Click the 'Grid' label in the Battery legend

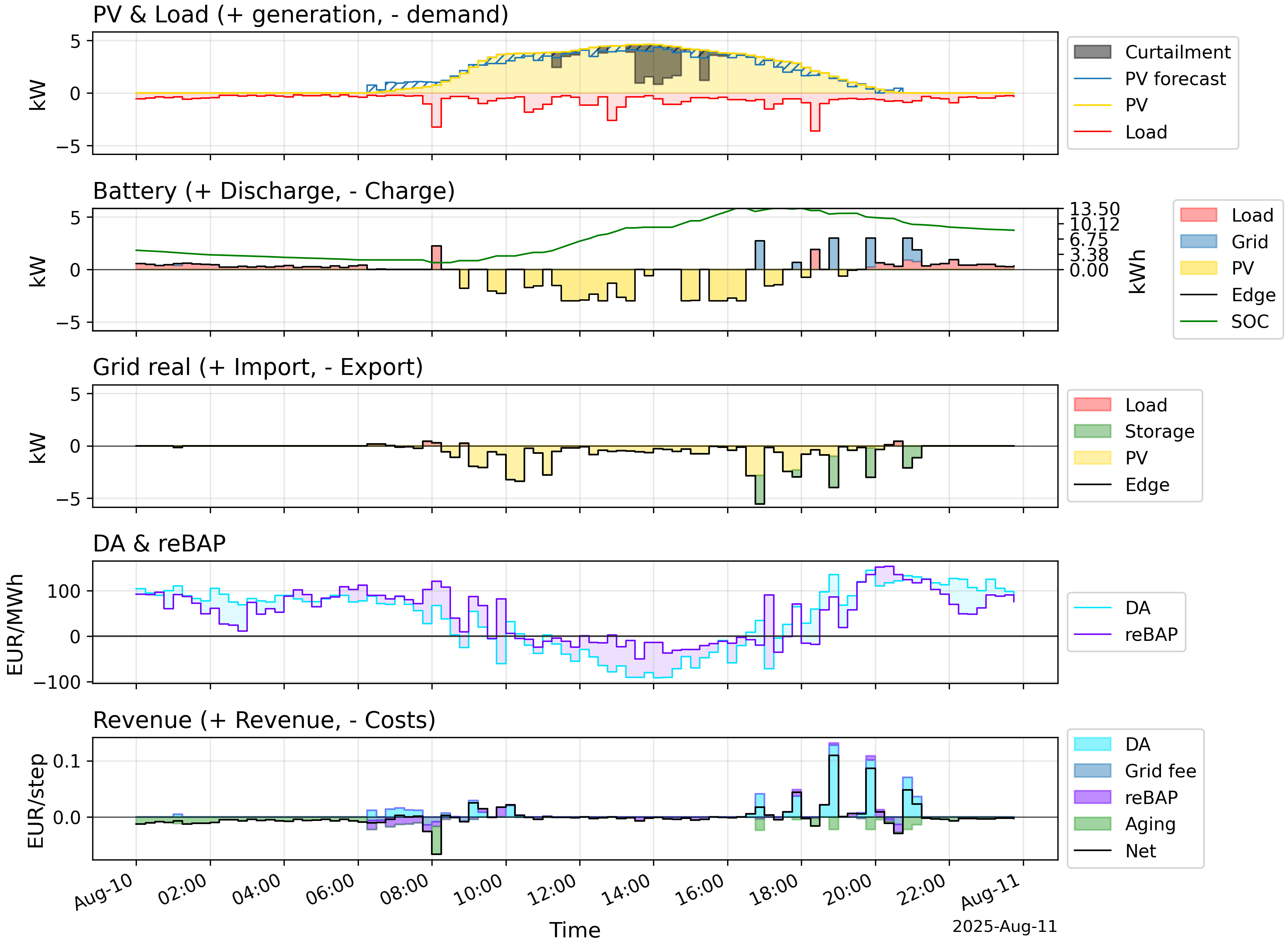[x=1250, y=242]
